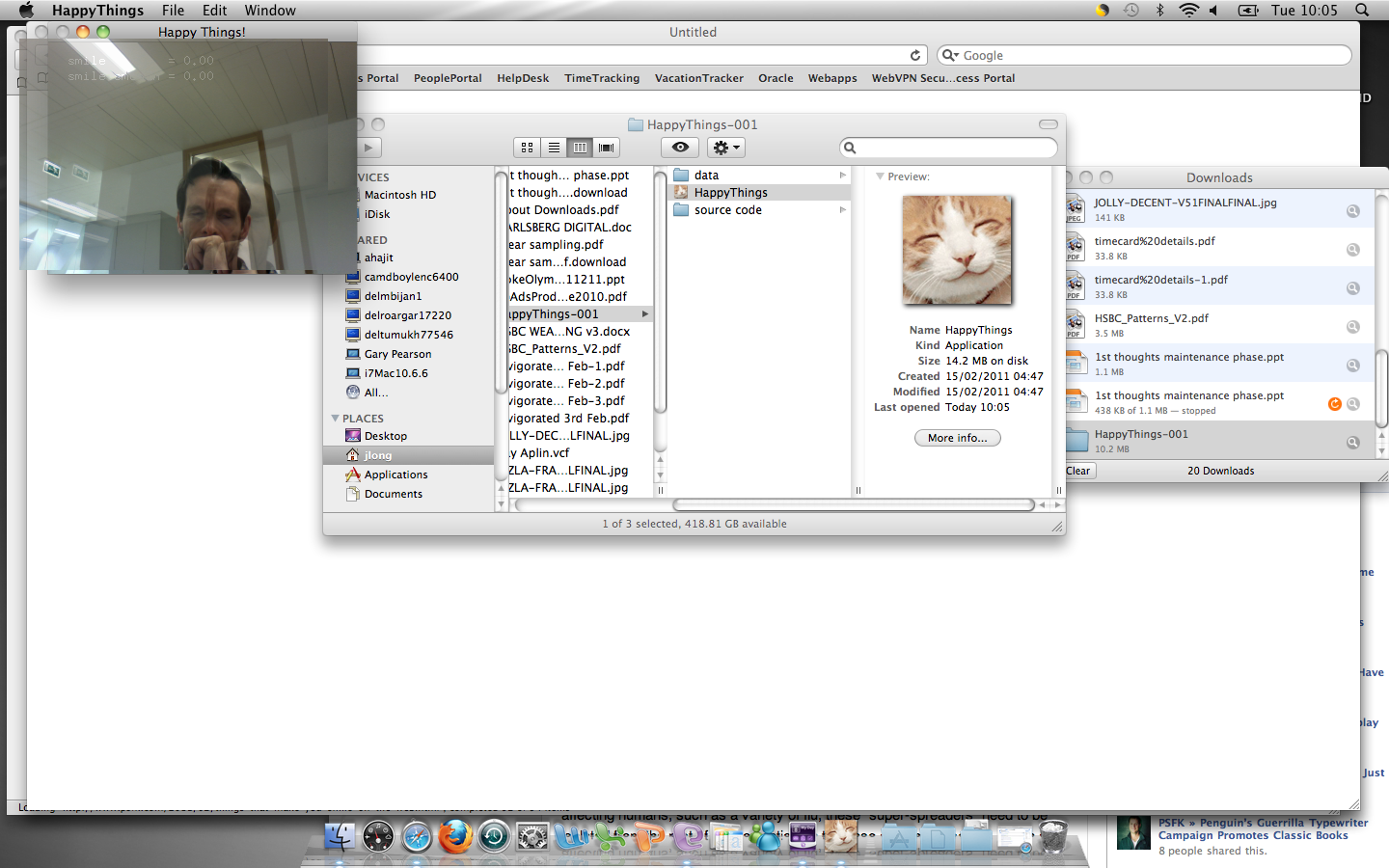This screenshot has height=868, width=1389.
Task: Reveal HSBC_Patterns_V2.pdf in Finder via magnifier
Action: pyautogui.click(x=1353, y=327)
